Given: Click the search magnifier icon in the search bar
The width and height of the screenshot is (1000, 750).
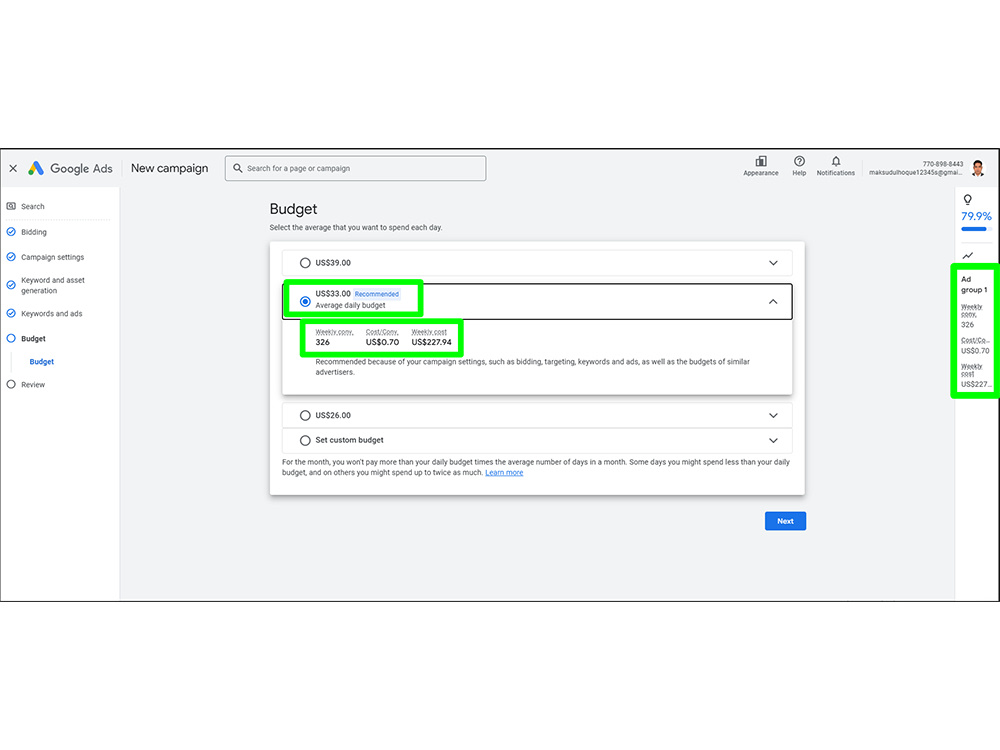Looking at the screenshot, I should [238, 168].
